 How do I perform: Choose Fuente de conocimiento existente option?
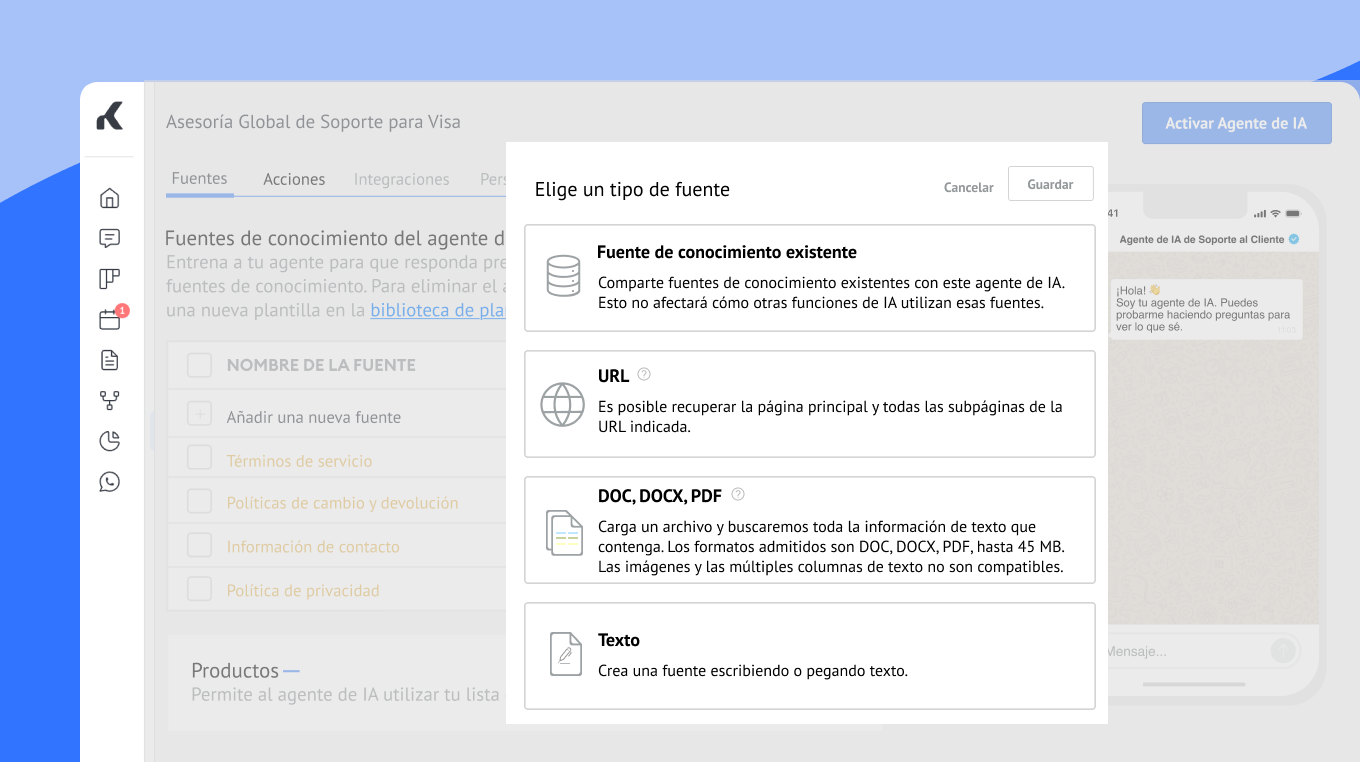pos(809,278)
